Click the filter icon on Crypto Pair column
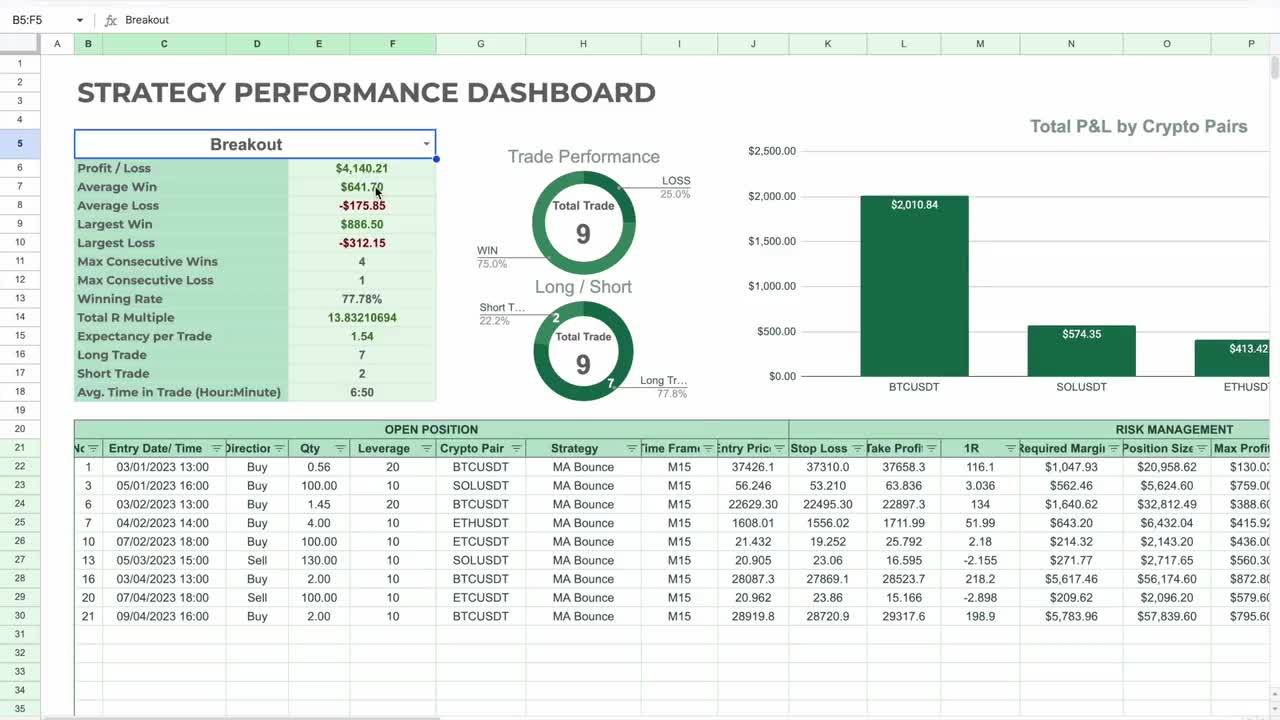The image size is (1280, 720). pos(517,448)
